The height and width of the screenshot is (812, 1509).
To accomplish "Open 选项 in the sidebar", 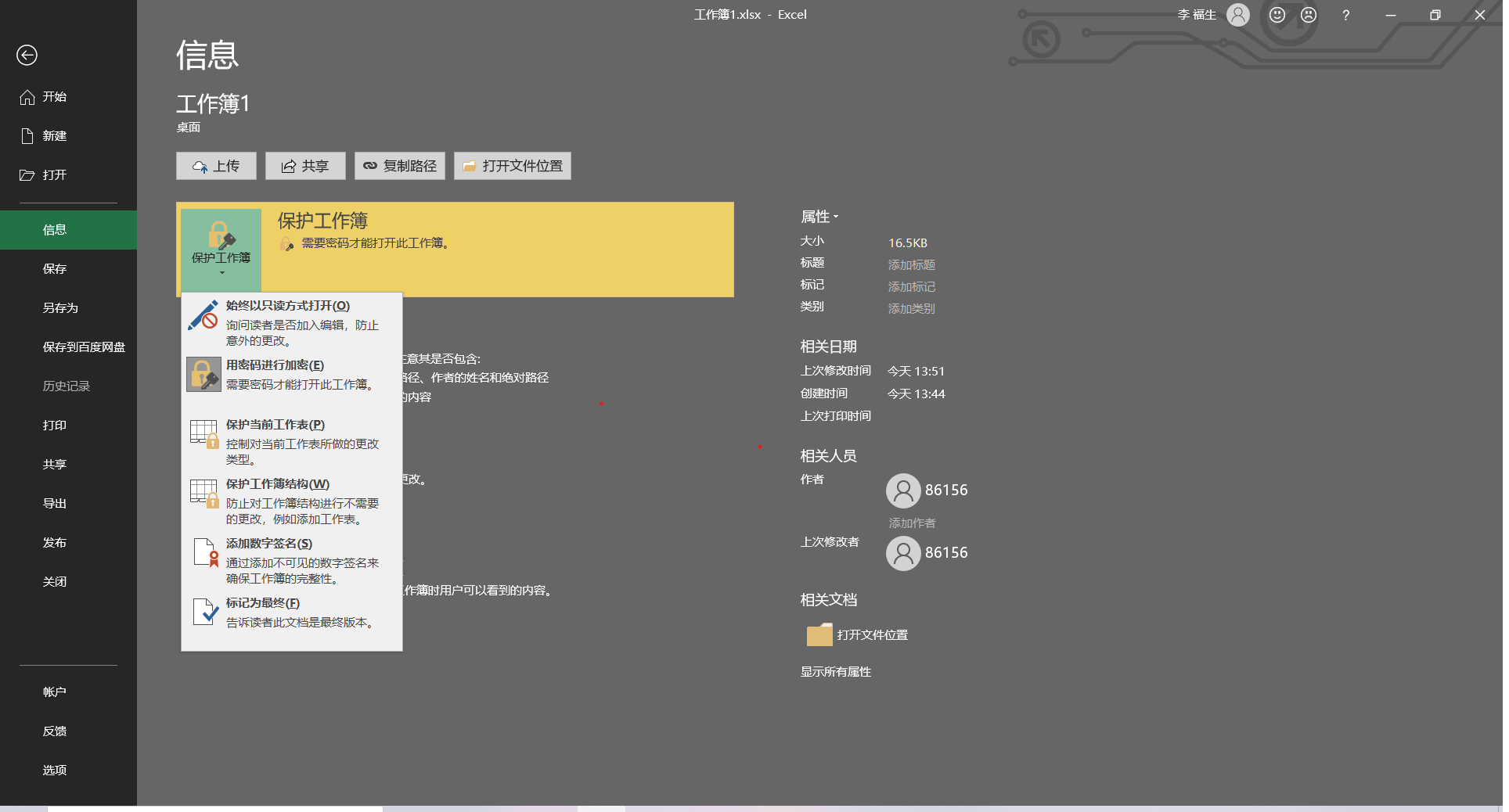I will [x=68, y=771].
